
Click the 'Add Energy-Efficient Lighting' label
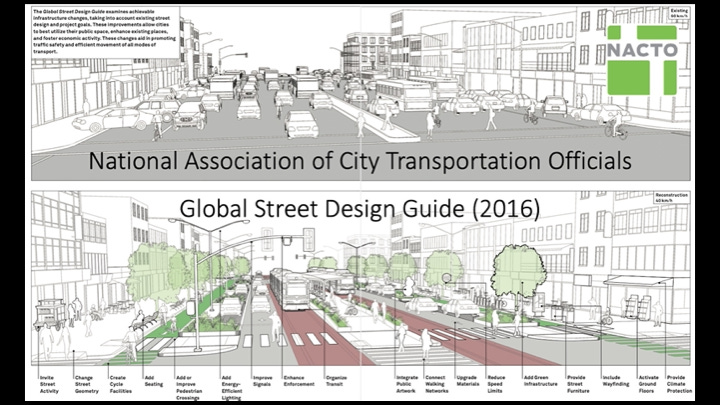click(x=231, y=388)
